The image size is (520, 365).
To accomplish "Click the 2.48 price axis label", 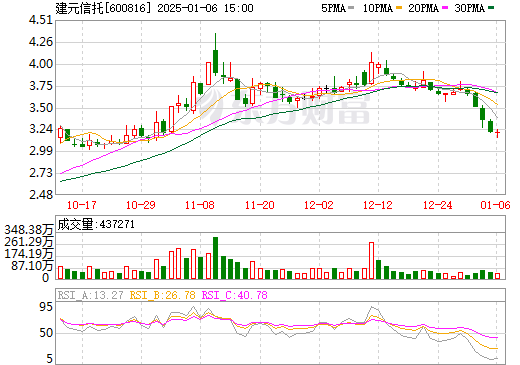I will click(x=41, y=195).
